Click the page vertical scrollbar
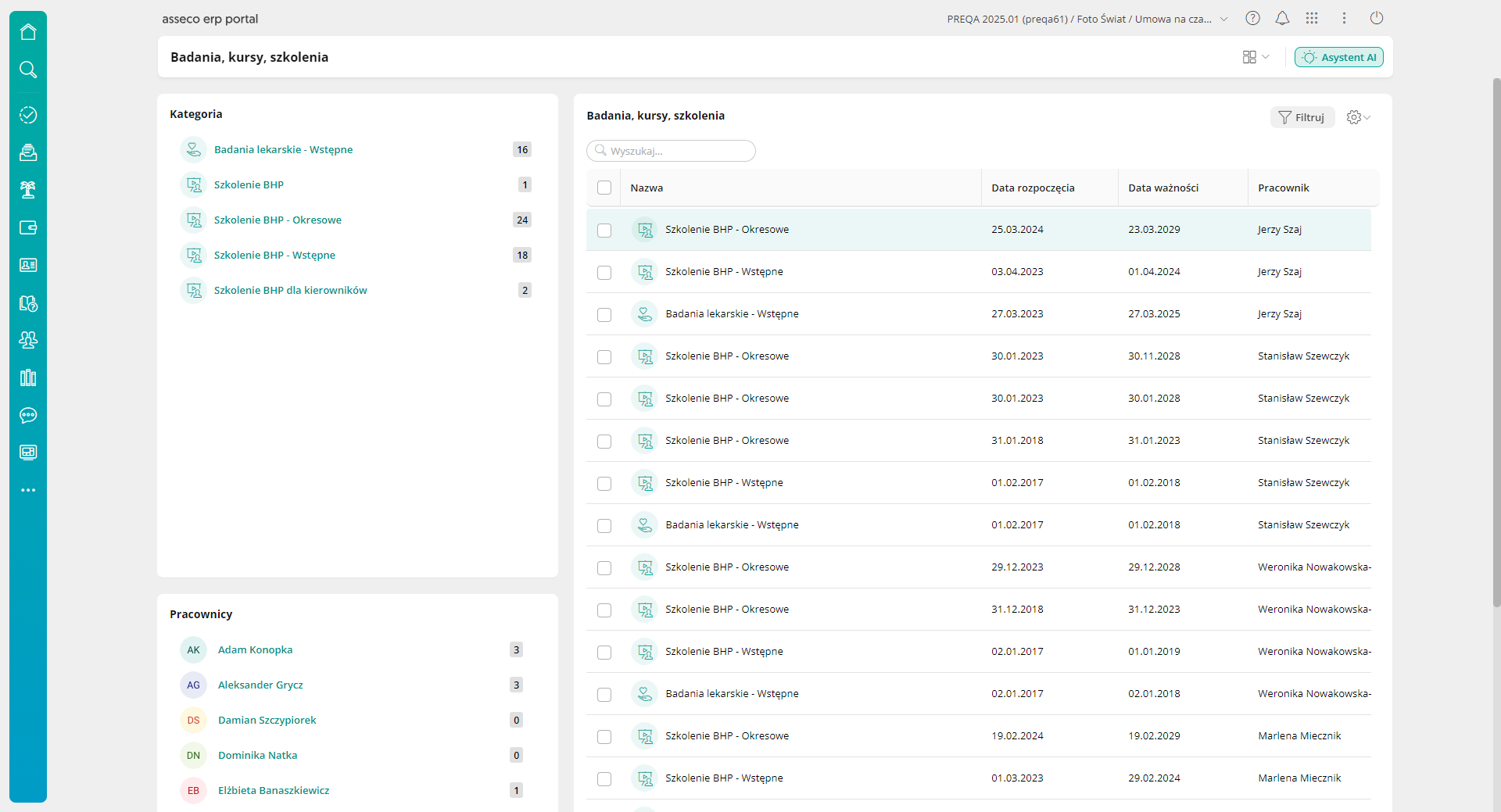Image resolution: width=1501 pixels, height=812 pixels. point(1496,342)
